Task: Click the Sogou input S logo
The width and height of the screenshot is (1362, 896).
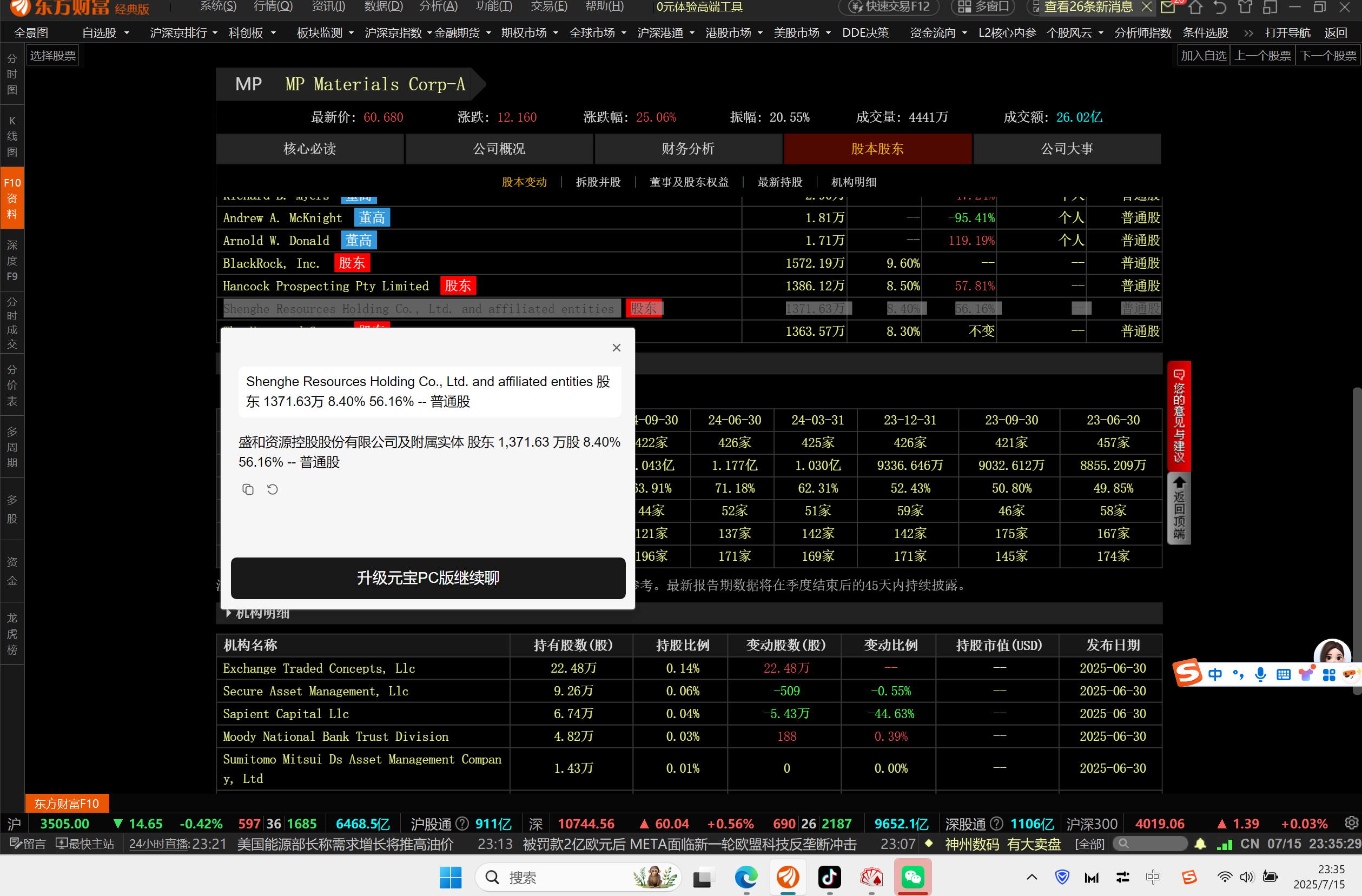Action: 1188,673
